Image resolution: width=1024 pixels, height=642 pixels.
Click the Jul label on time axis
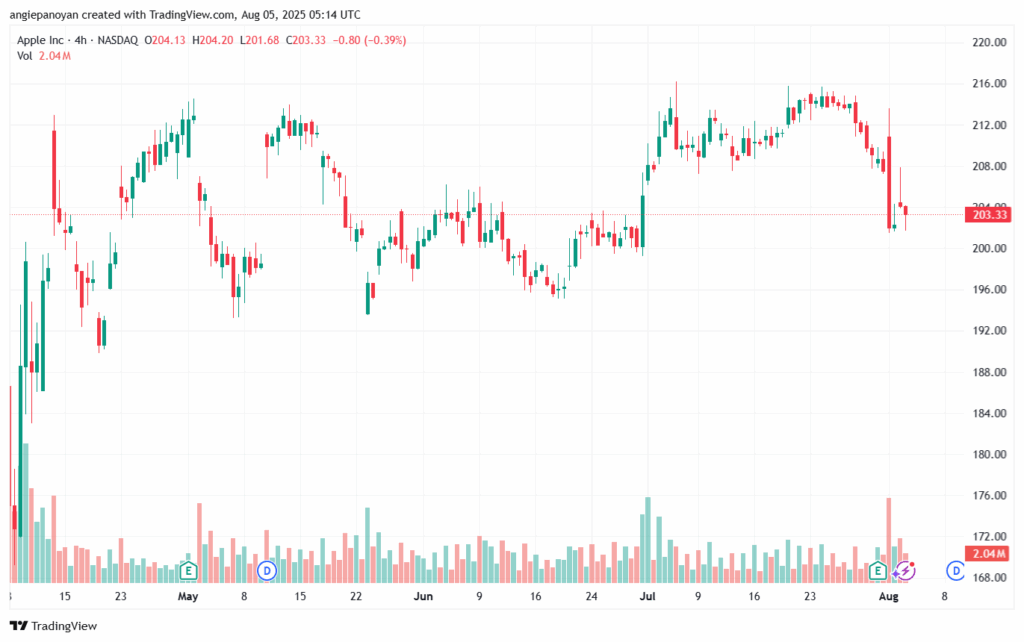coord(647,596)
